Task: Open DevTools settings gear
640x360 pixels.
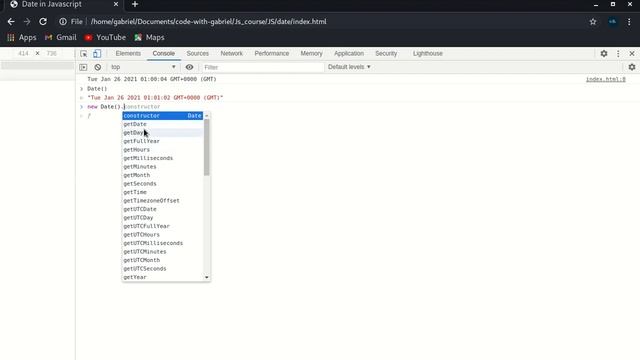Action: (x=604, y=53)
